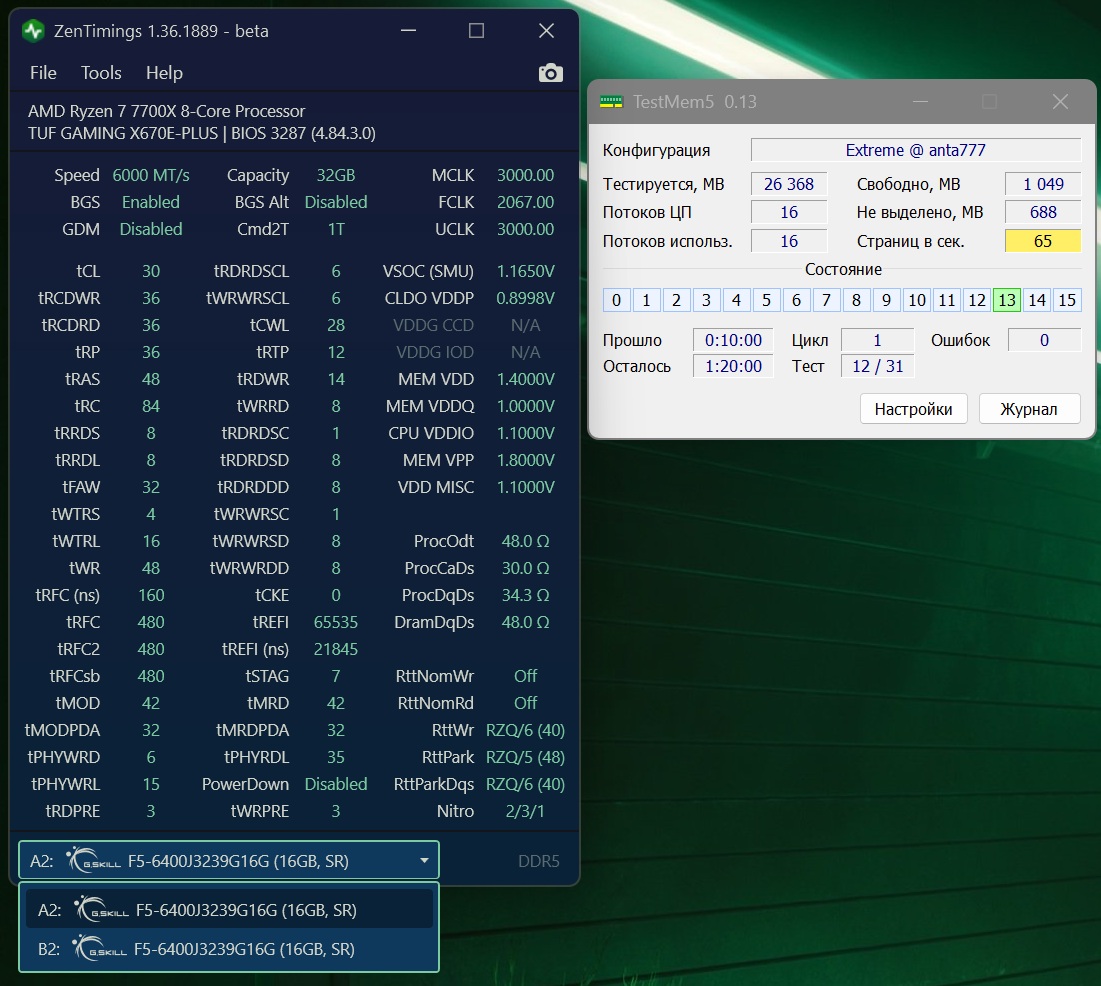Click the Extreme @ anta777 configuration field
This screenshot has height=986, width=1101.
tap(915, 151)
